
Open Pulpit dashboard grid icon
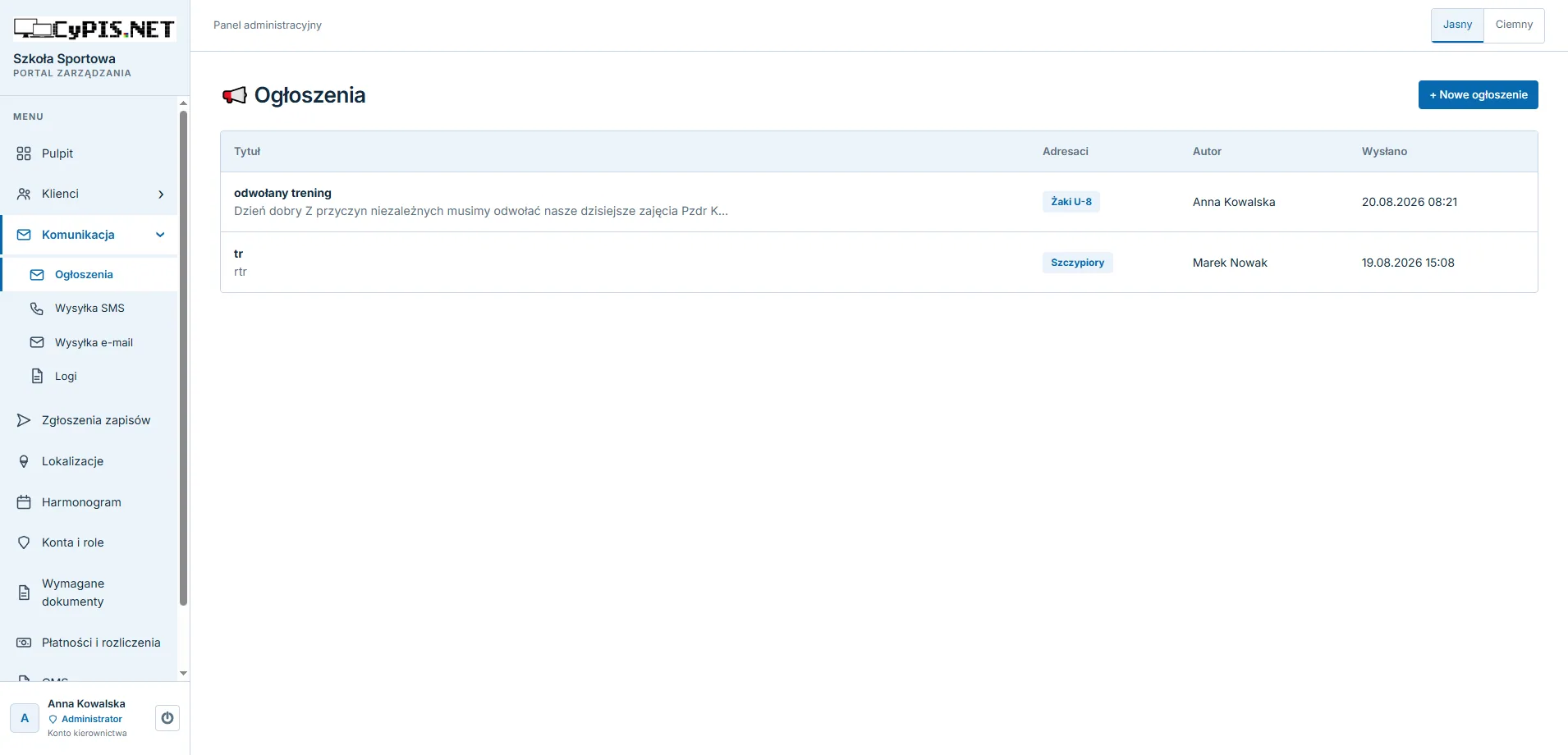(24, 153)
